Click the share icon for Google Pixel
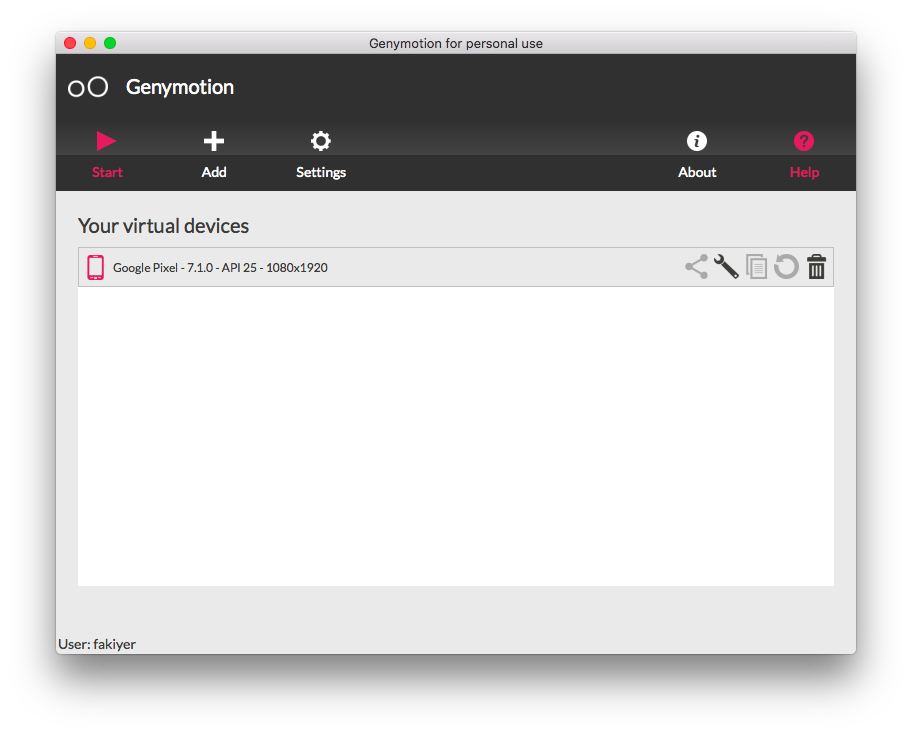This screenshot has width=912, height=734. click(696, 267)
